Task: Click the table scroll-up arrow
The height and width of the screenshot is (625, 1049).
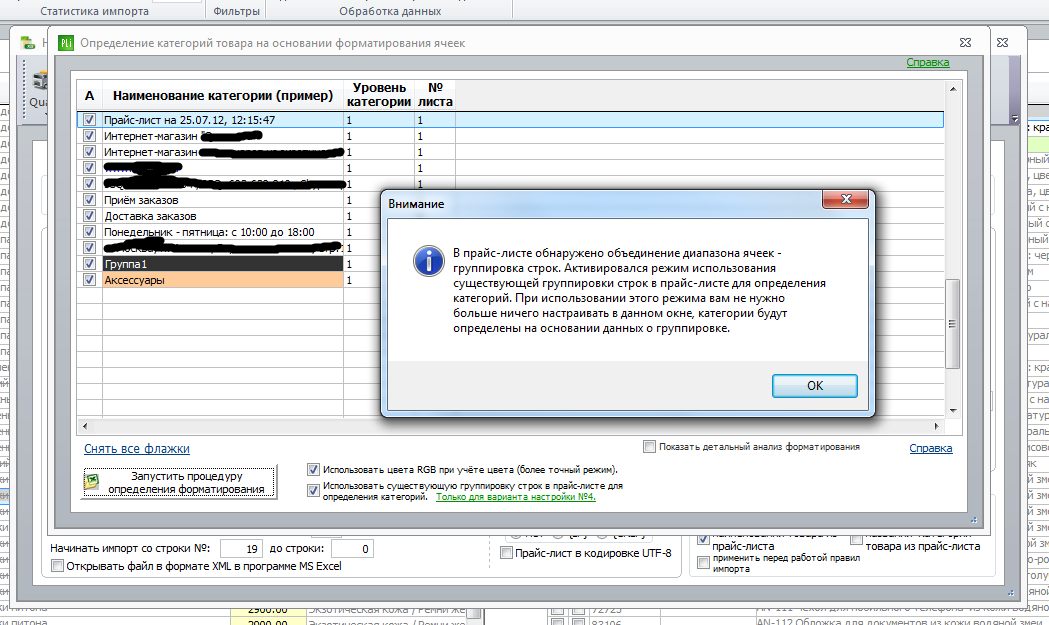Action: click(x=953, y=89)
